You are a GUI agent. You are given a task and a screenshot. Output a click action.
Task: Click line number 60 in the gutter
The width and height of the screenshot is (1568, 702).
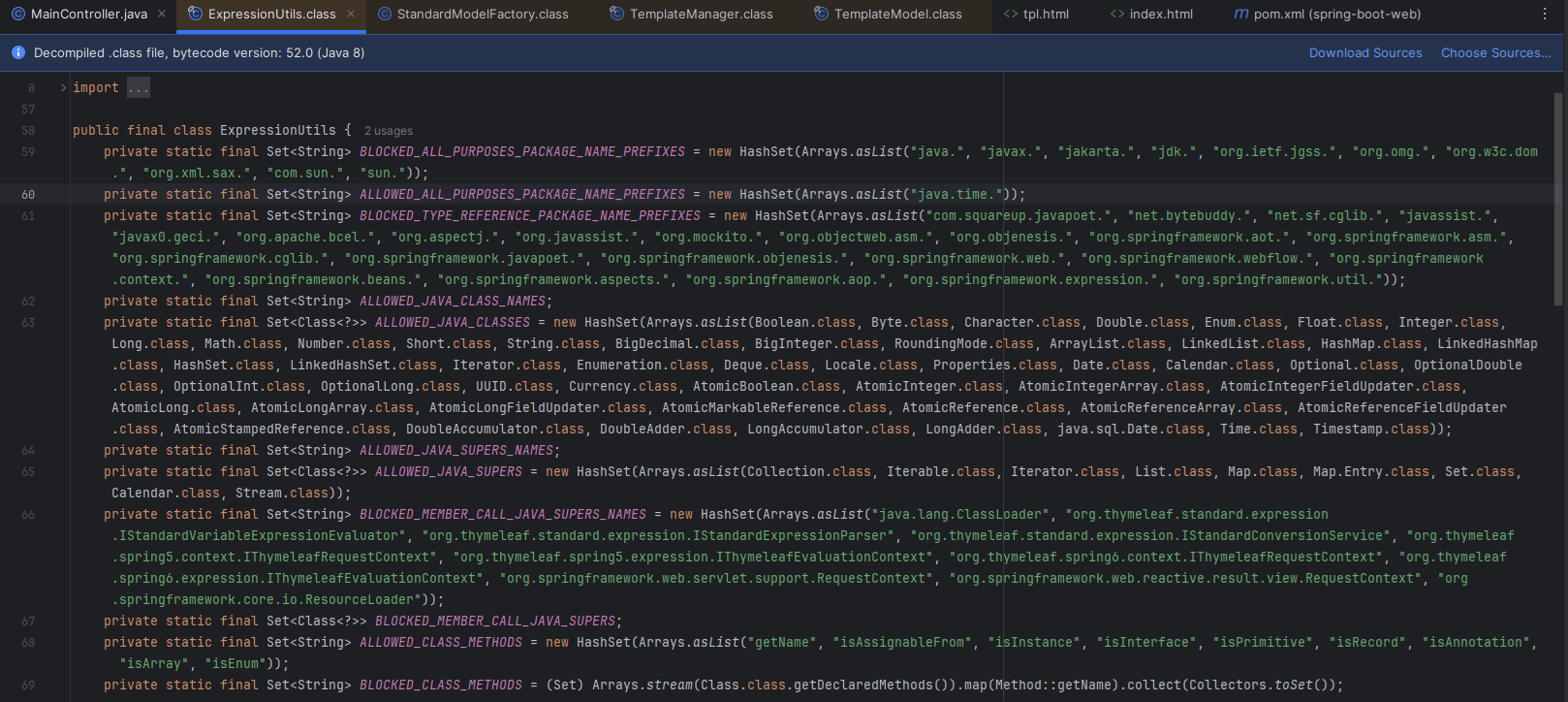pyautogui.click(x=28, y=195)
